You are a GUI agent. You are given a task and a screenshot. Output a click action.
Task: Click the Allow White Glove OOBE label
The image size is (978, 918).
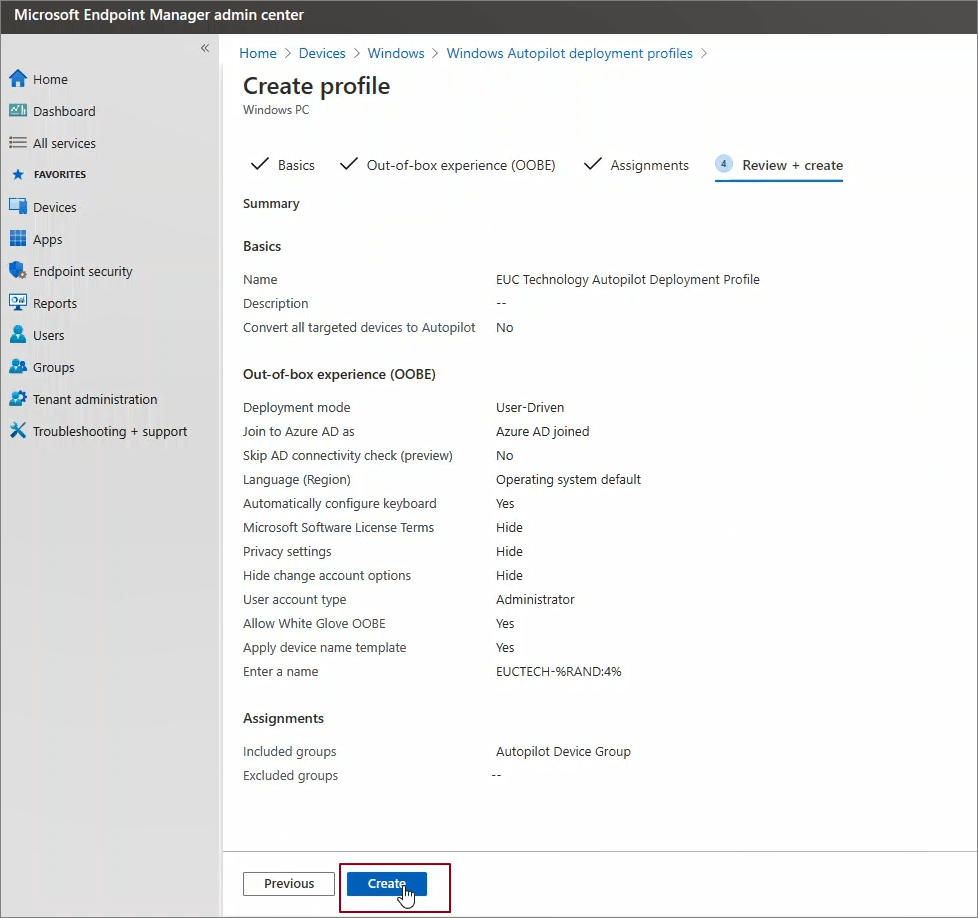click(314, 624)
